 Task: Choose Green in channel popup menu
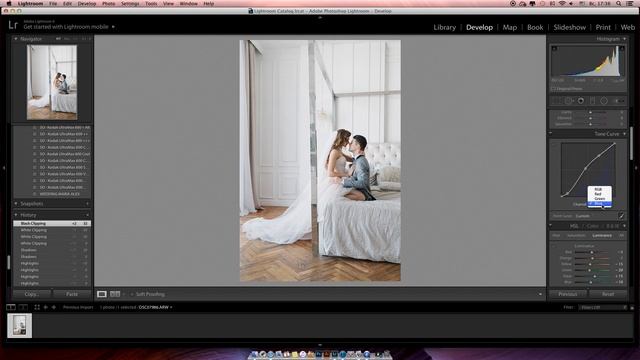599,198
